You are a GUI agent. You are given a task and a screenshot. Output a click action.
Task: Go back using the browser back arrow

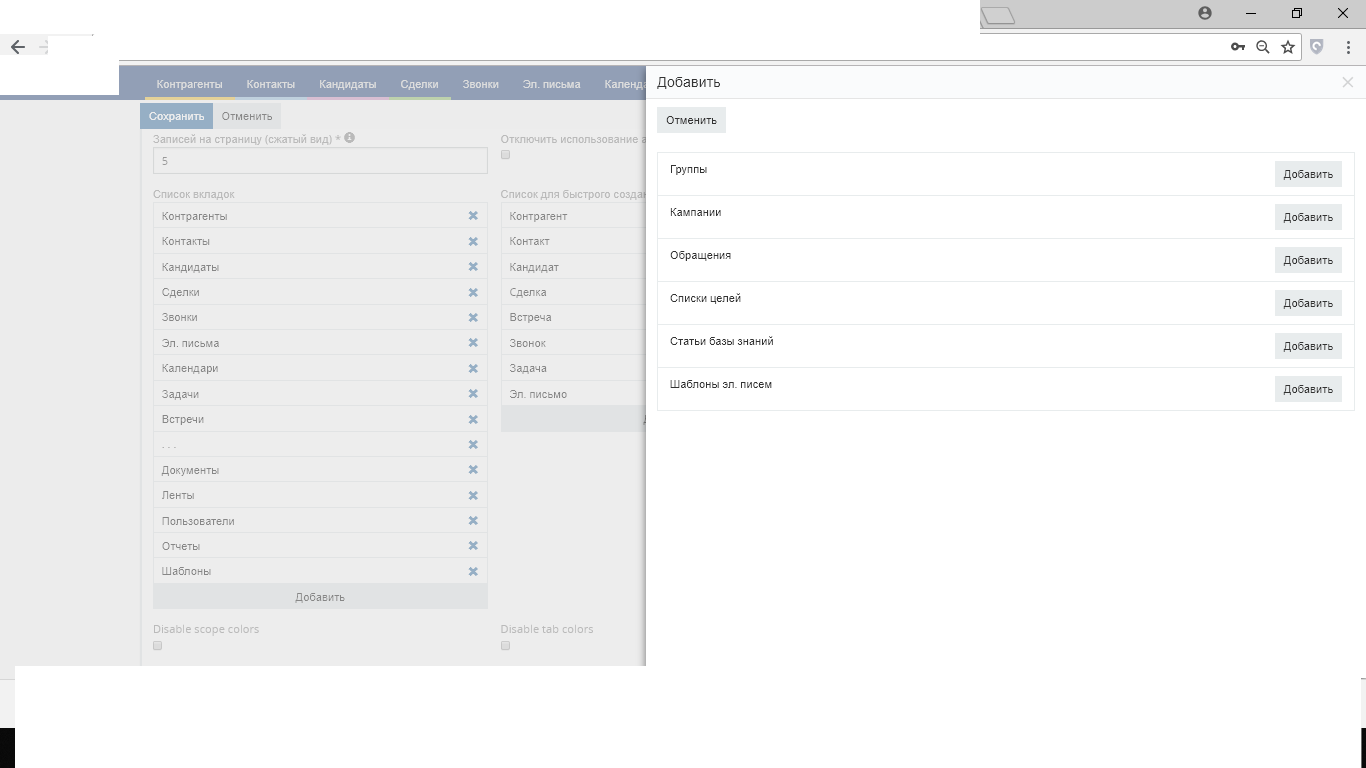[x=18, y=47]
